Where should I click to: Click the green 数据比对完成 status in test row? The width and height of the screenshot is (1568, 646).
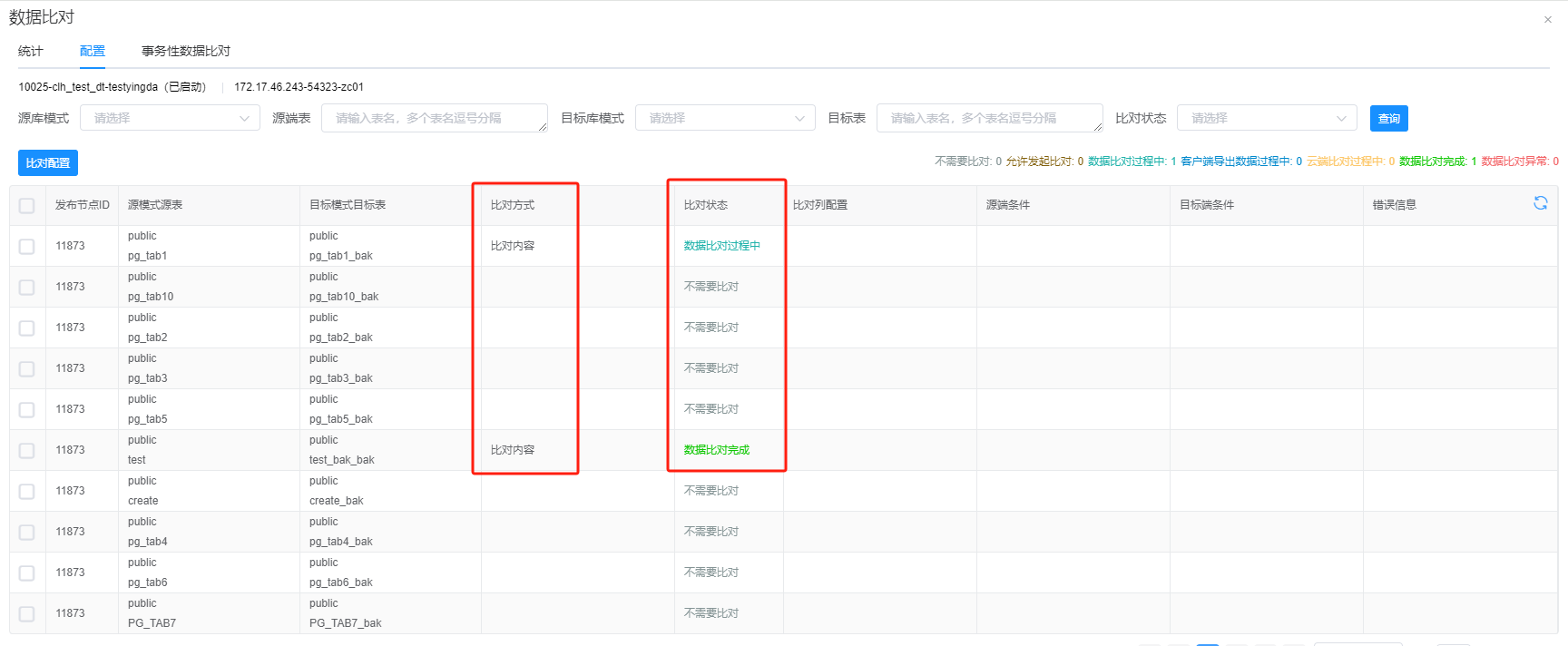(716, 450)
